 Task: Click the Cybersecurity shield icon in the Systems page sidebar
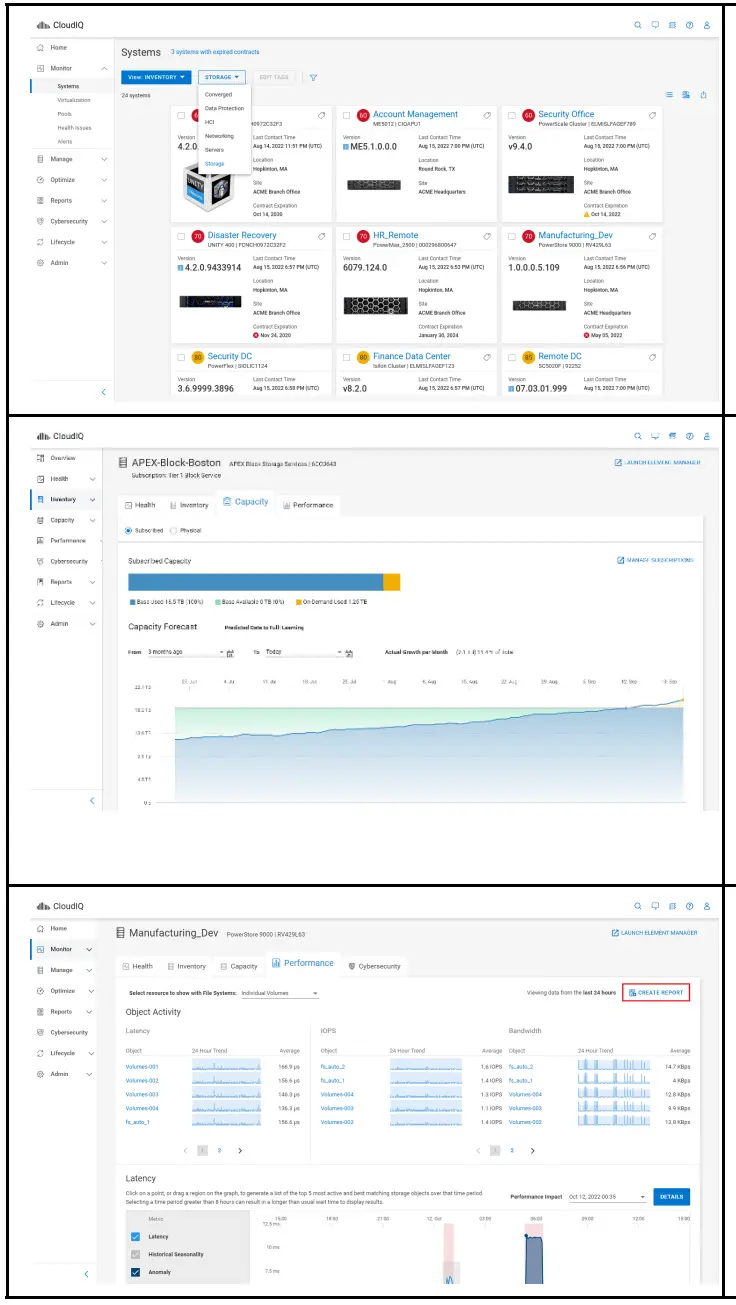(x=40, y=221)
